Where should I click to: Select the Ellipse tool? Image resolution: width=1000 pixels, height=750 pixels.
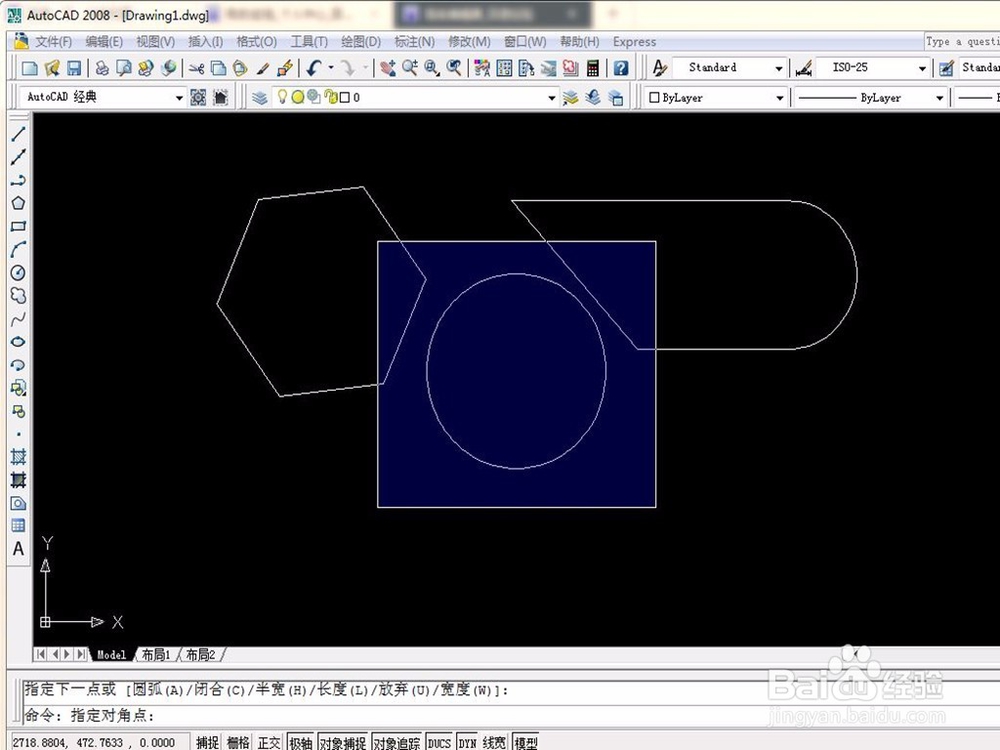tap(18, 342)
